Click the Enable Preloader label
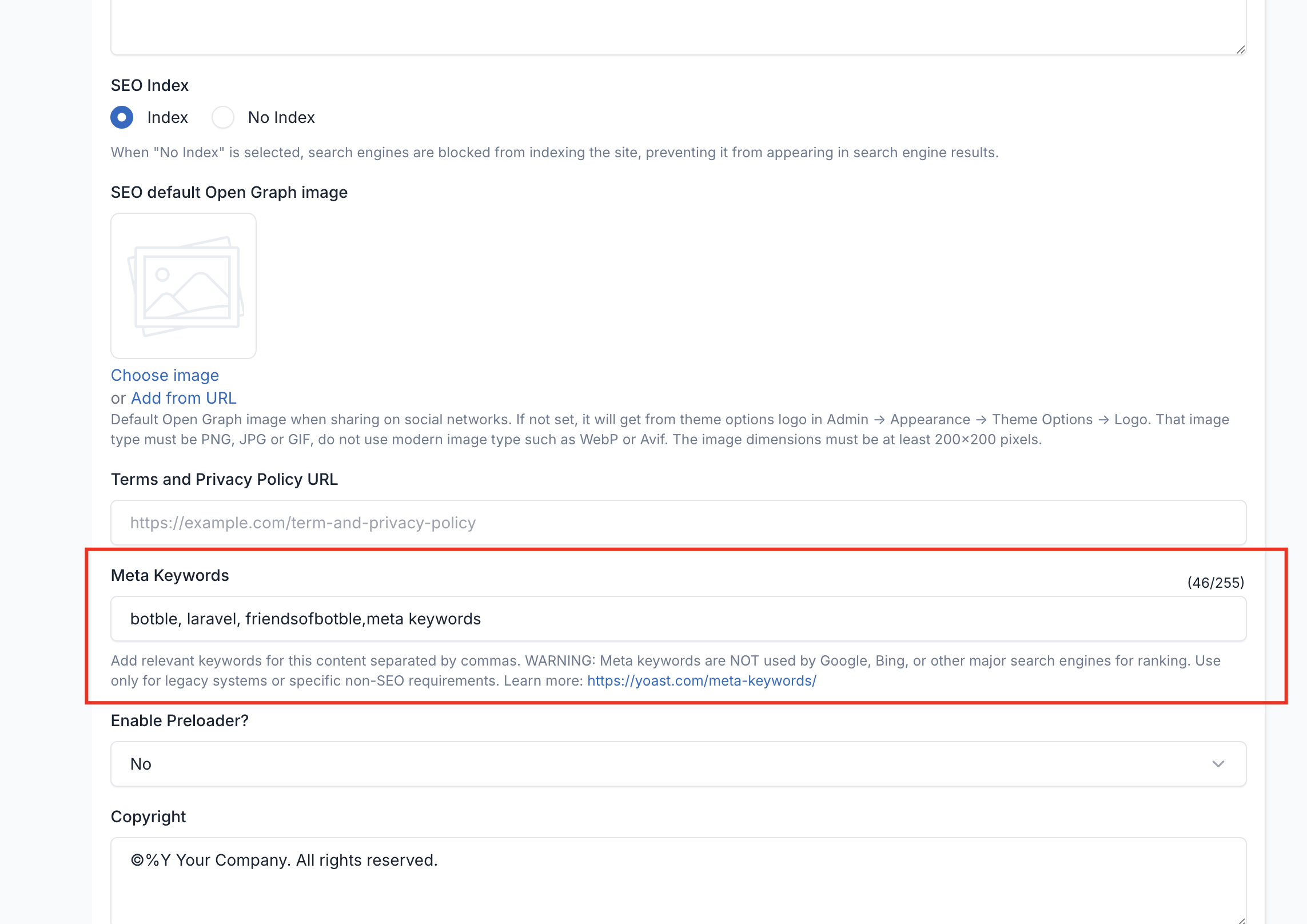 click(x=180, y=720)
